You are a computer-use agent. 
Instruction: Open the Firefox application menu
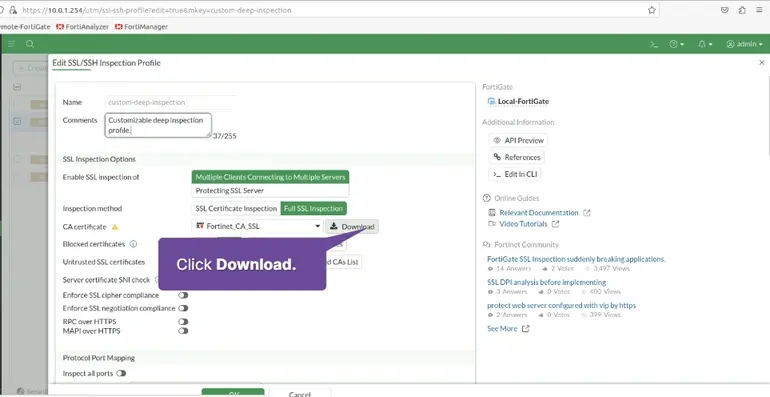(759, 10)
